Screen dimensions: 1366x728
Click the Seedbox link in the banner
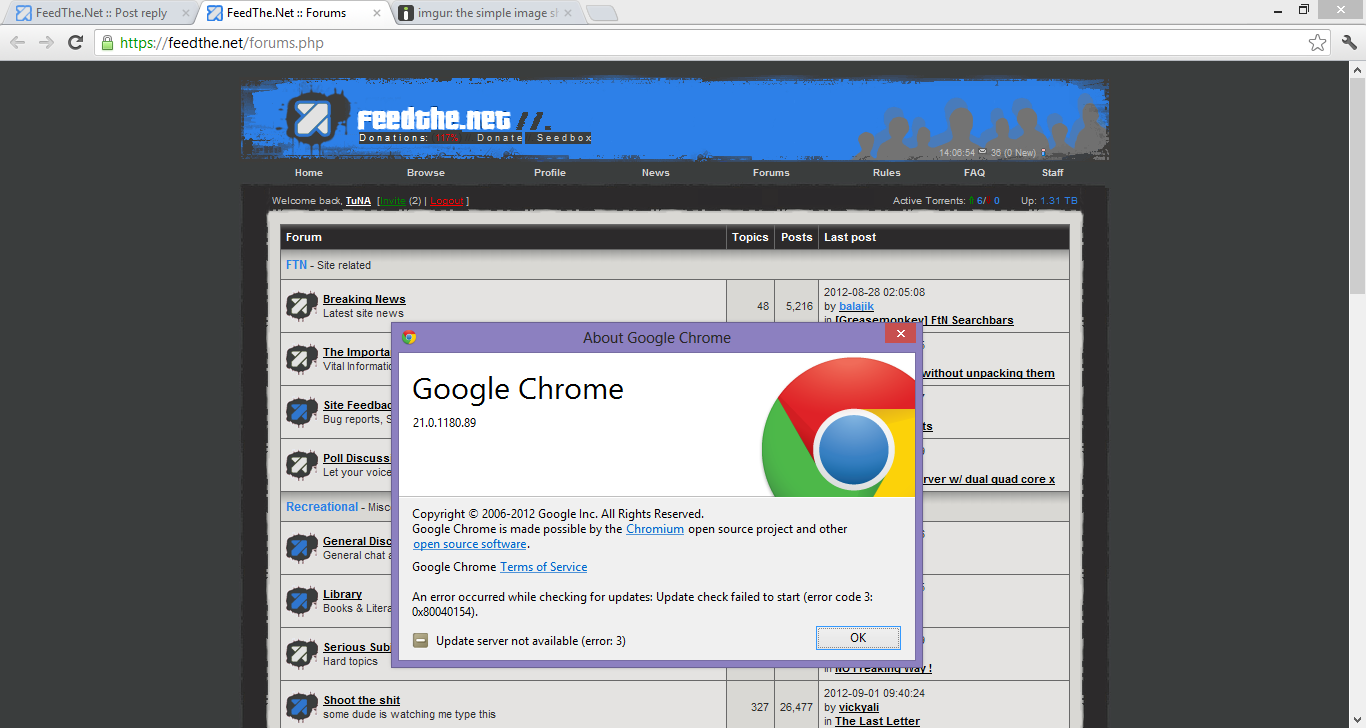click(564, 138)
